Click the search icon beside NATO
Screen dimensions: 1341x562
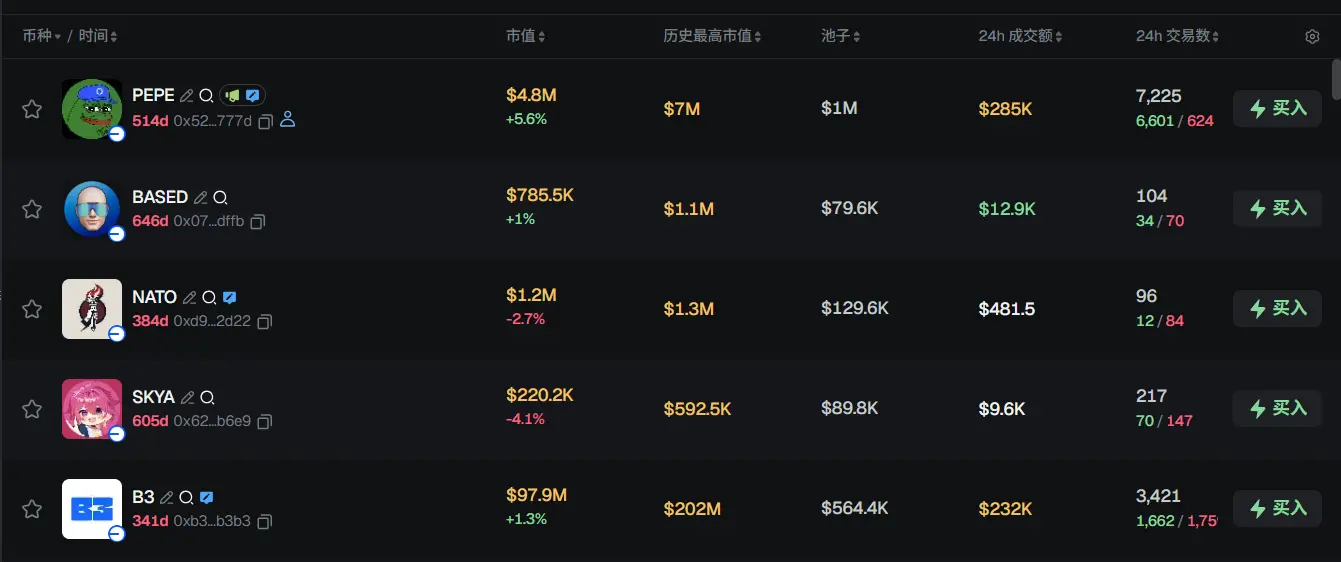click(209, 298)
